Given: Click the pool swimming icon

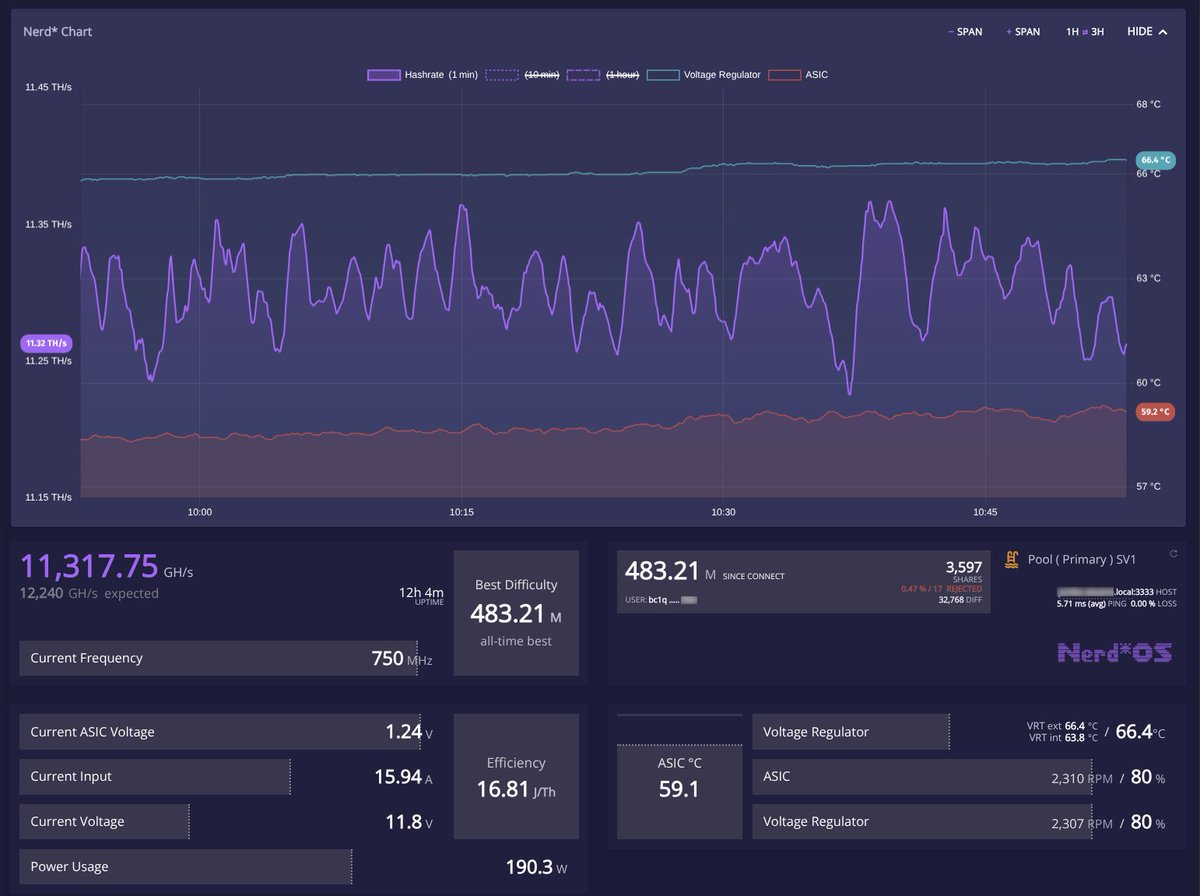Looking at the screenshot, I should (1012, 559).
